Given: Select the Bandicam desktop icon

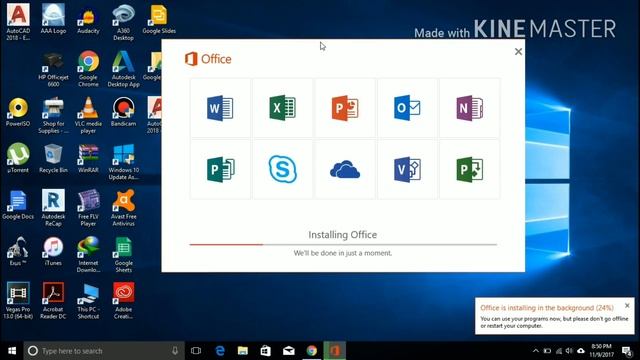Looking at the screenshot, I should [123, 111].
